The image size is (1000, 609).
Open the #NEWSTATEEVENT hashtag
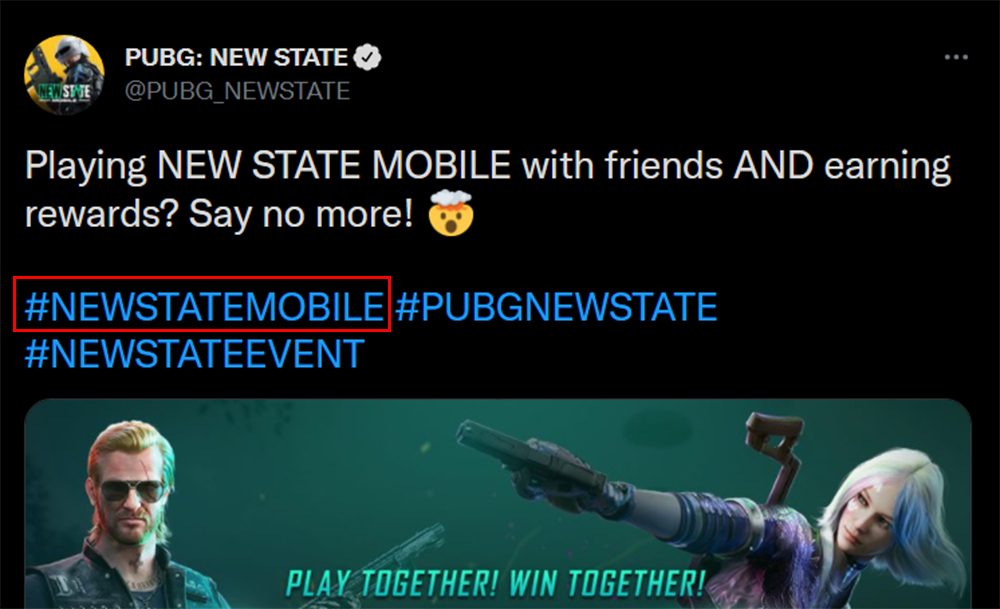[195, 355]
